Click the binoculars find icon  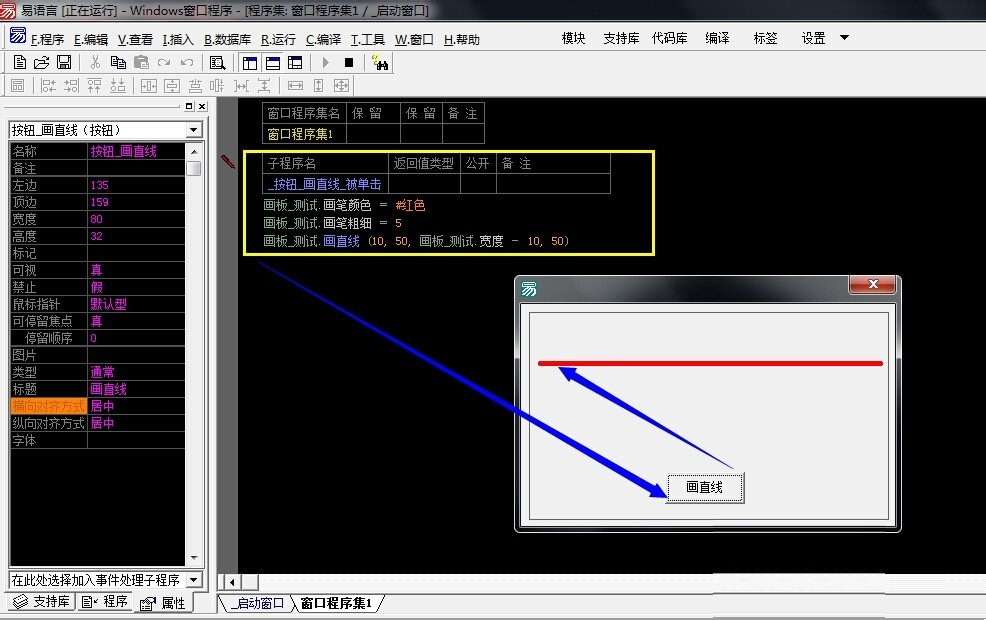click(x=380, y=62)
